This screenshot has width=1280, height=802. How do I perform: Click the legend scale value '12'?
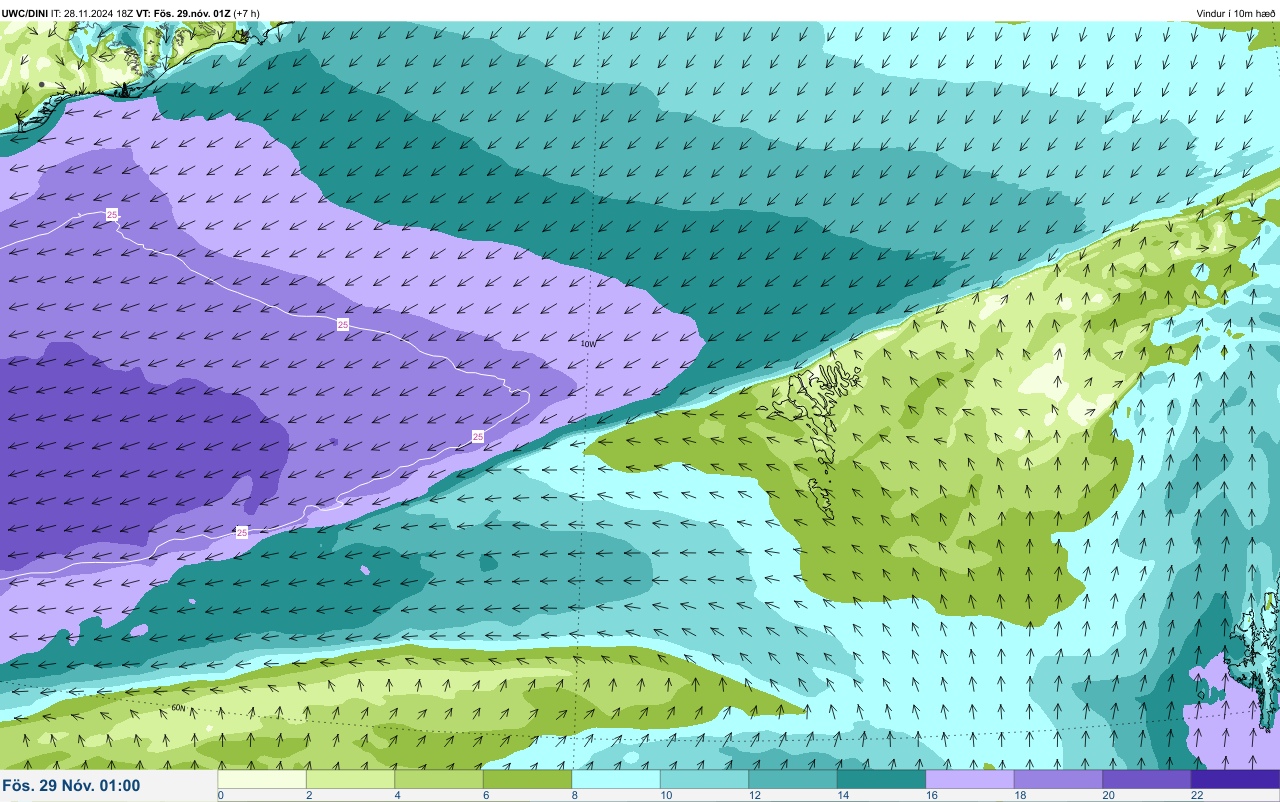pyautogui.click(x=754, y=795)
